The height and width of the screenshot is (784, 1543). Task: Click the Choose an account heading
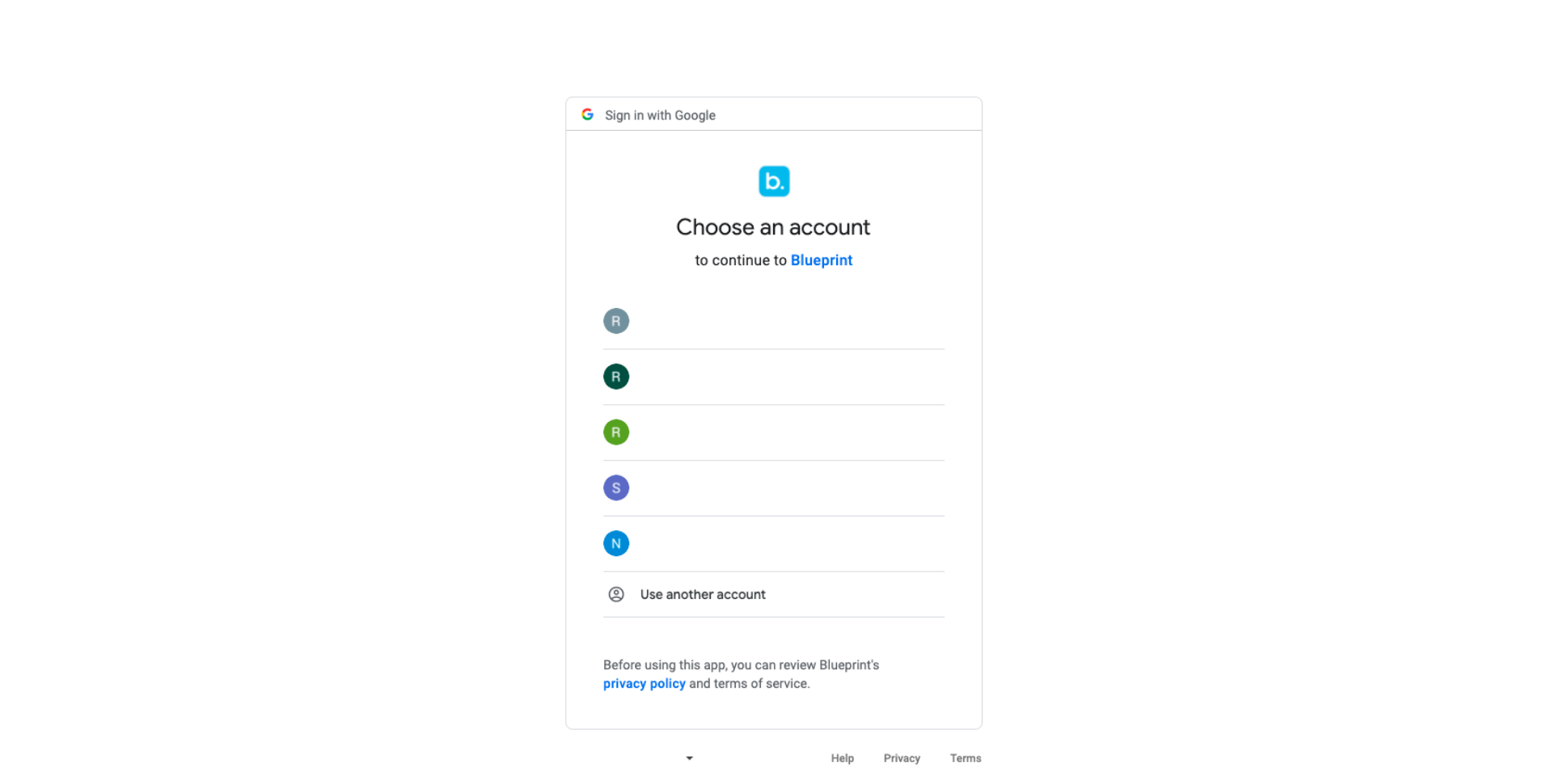pyautogui.click(x=773, y=227)
